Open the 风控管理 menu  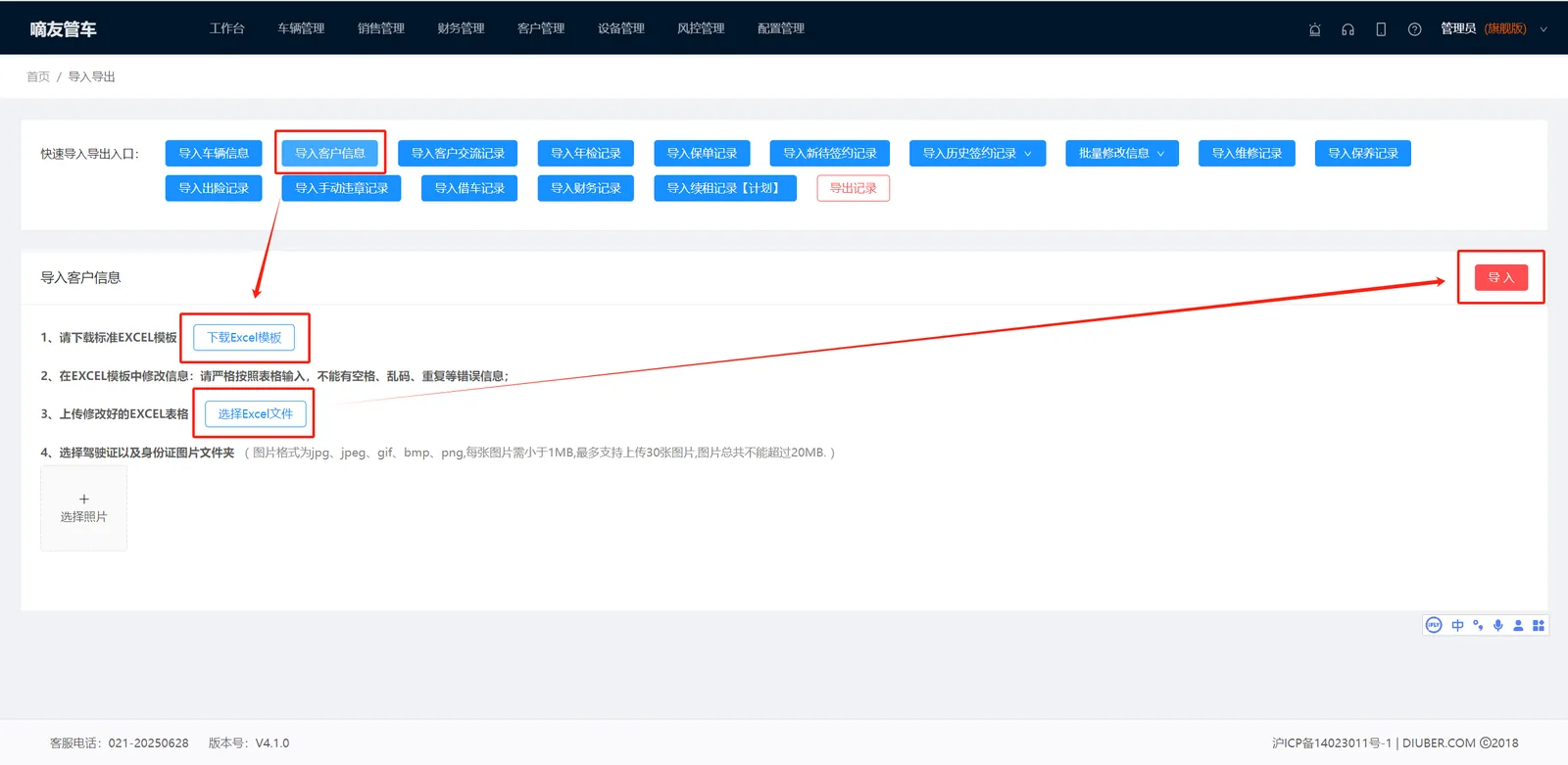[701, 28]
